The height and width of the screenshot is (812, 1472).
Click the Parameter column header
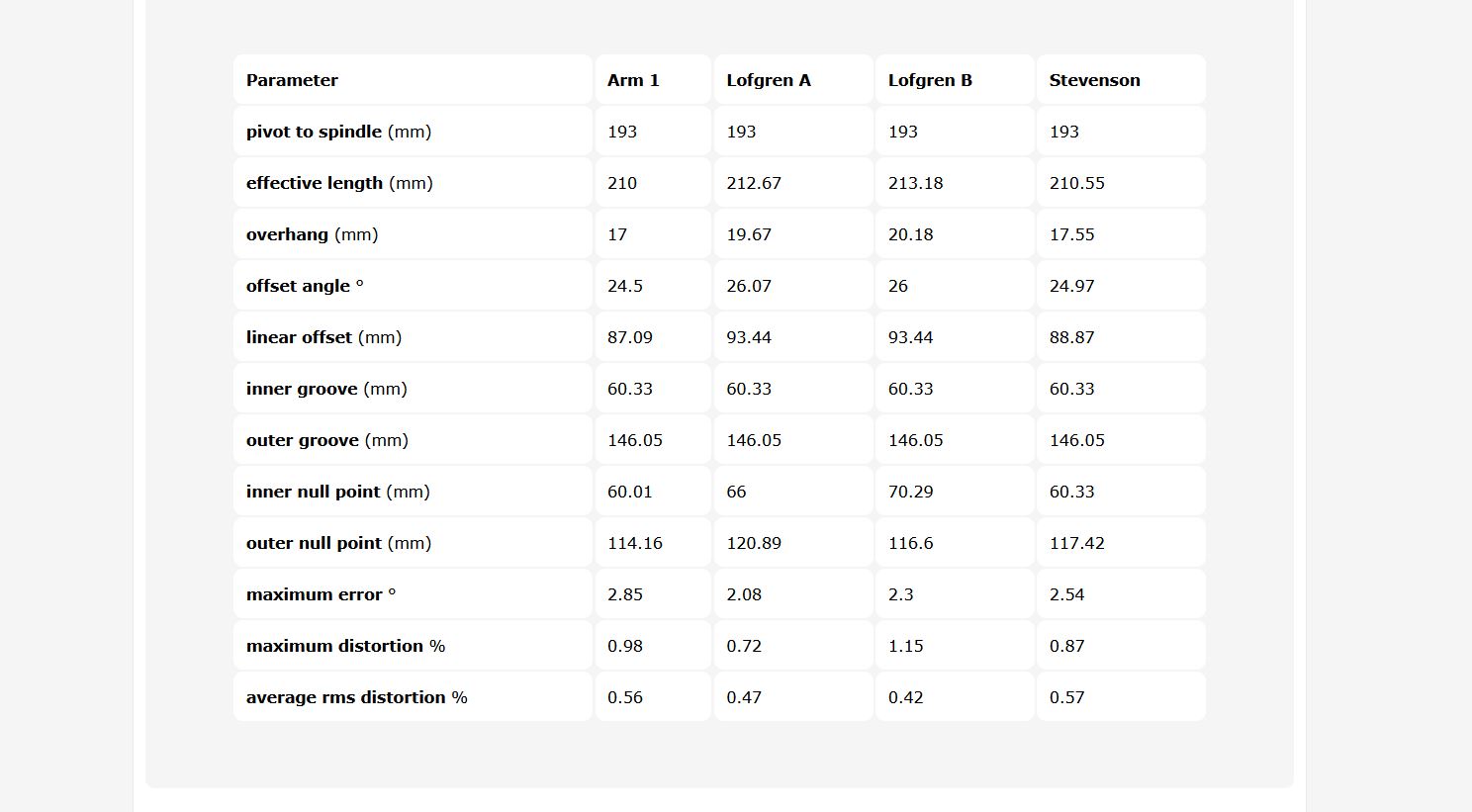292,80
